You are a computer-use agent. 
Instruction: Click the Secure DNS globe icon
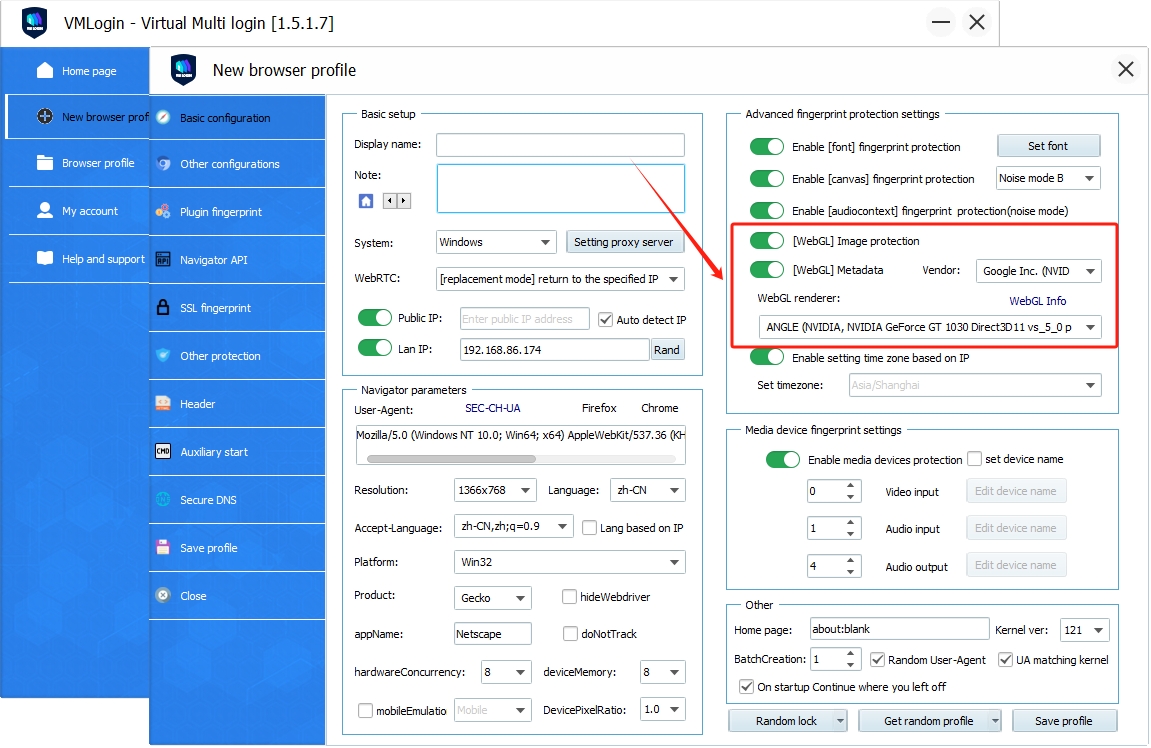click(x=163, y=500)
